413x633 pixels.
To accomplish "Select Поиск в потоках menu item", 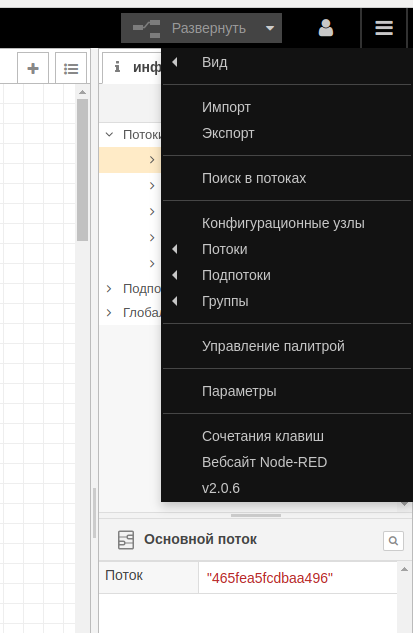I will tap(287, 178).
